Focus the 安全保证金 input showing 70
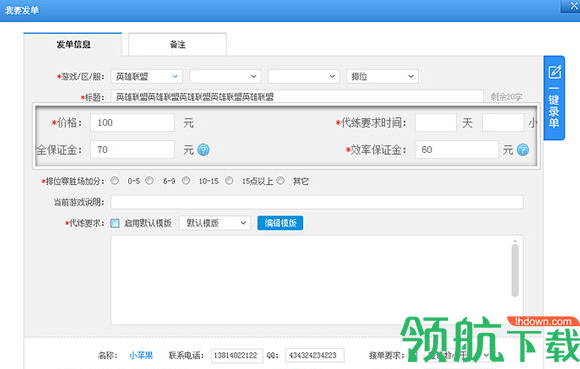 [132, 150]
